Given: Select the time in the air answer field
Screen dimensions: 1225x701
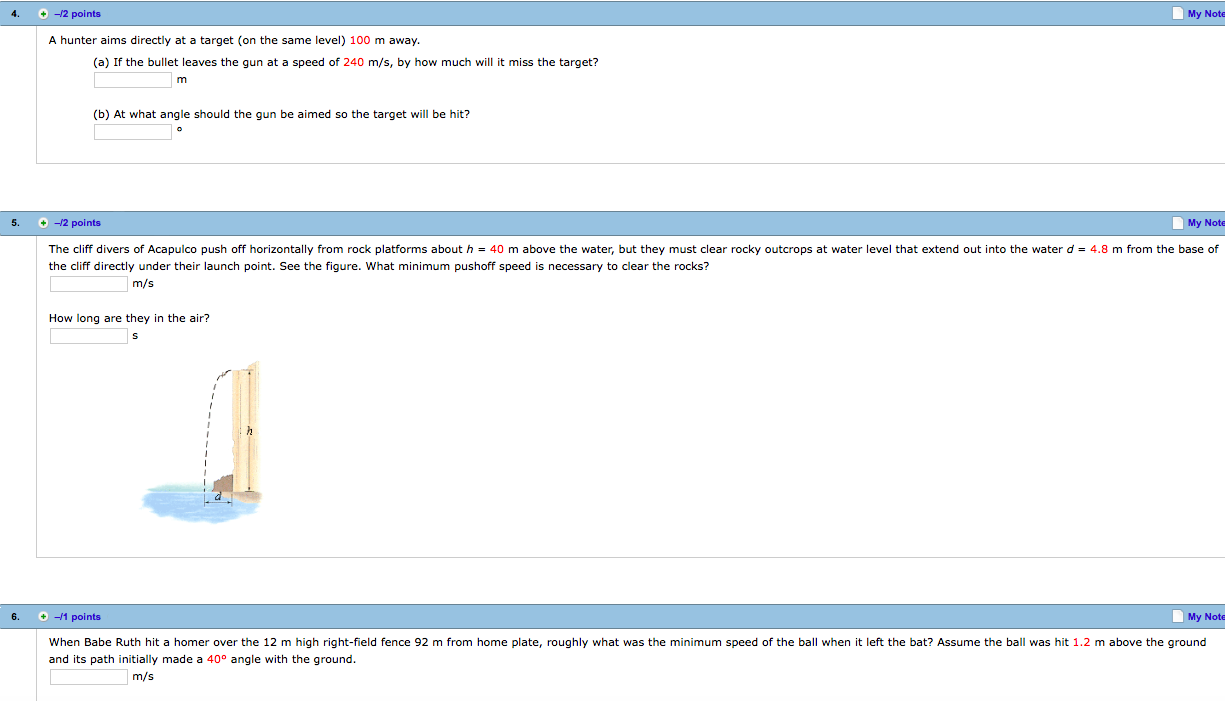Looking at the screenshot, I should (x=89, y=336).
